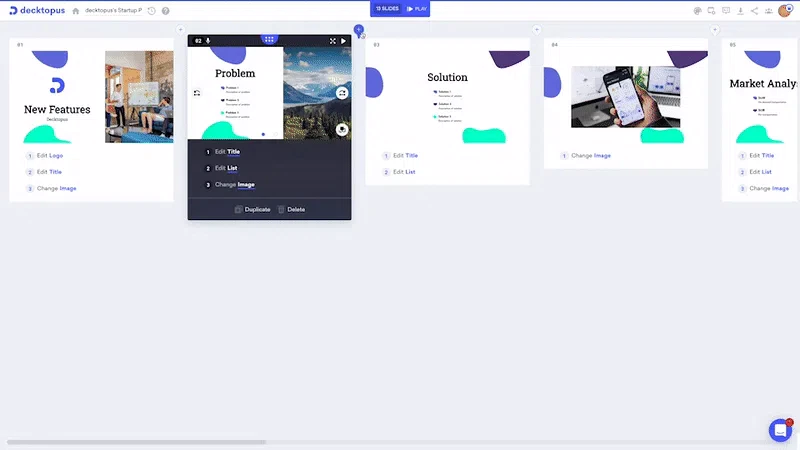Open the theme palette icon in header
This screenshot has height=450, width=800.
click(x=697, y=11)
